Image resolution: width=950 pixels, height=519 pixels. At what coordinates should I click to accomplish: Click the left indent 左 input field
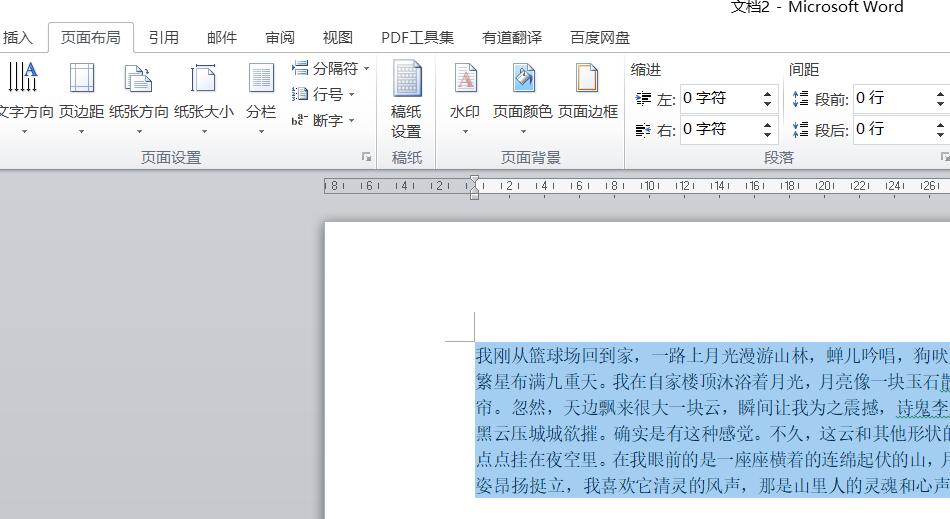click(x=718, y=99)
